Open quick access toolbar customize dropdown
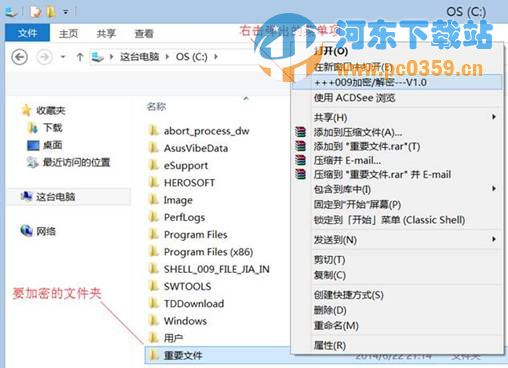 66,12
